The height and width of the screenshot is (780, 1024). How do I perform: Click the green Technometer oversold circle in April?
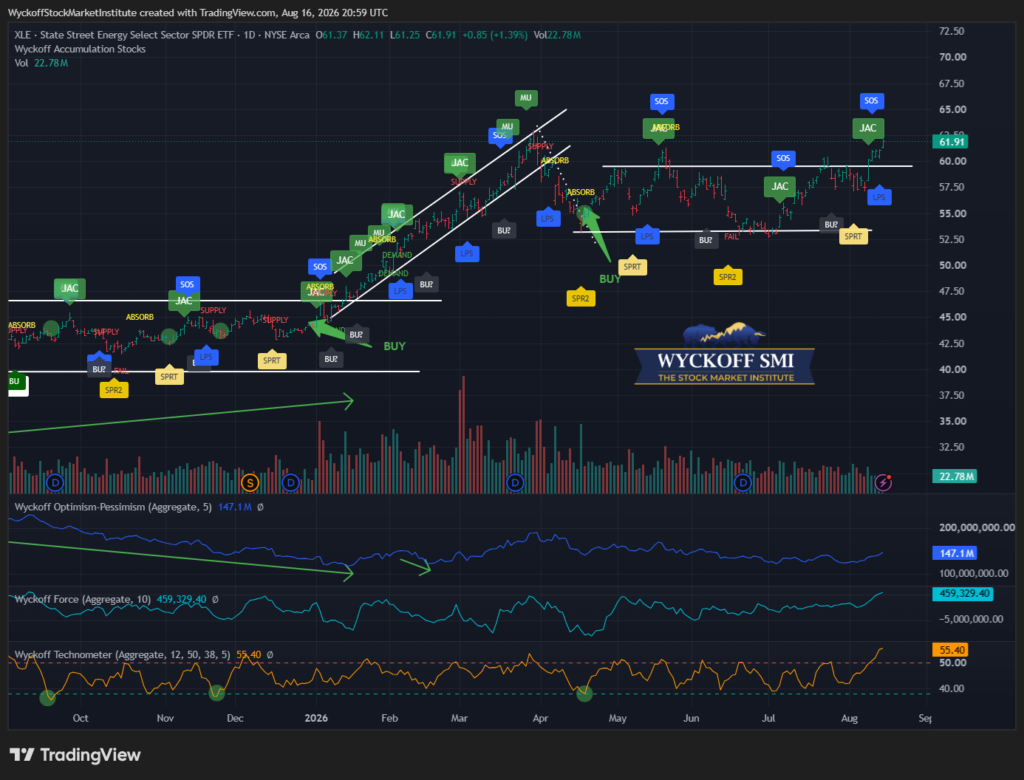point(584,694)
